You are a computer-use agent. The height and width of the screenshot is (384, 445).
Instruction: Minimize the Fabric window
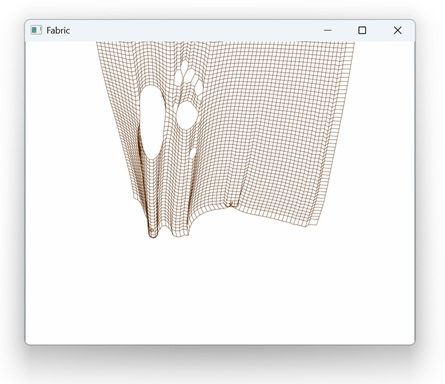(x=328, y=30)
